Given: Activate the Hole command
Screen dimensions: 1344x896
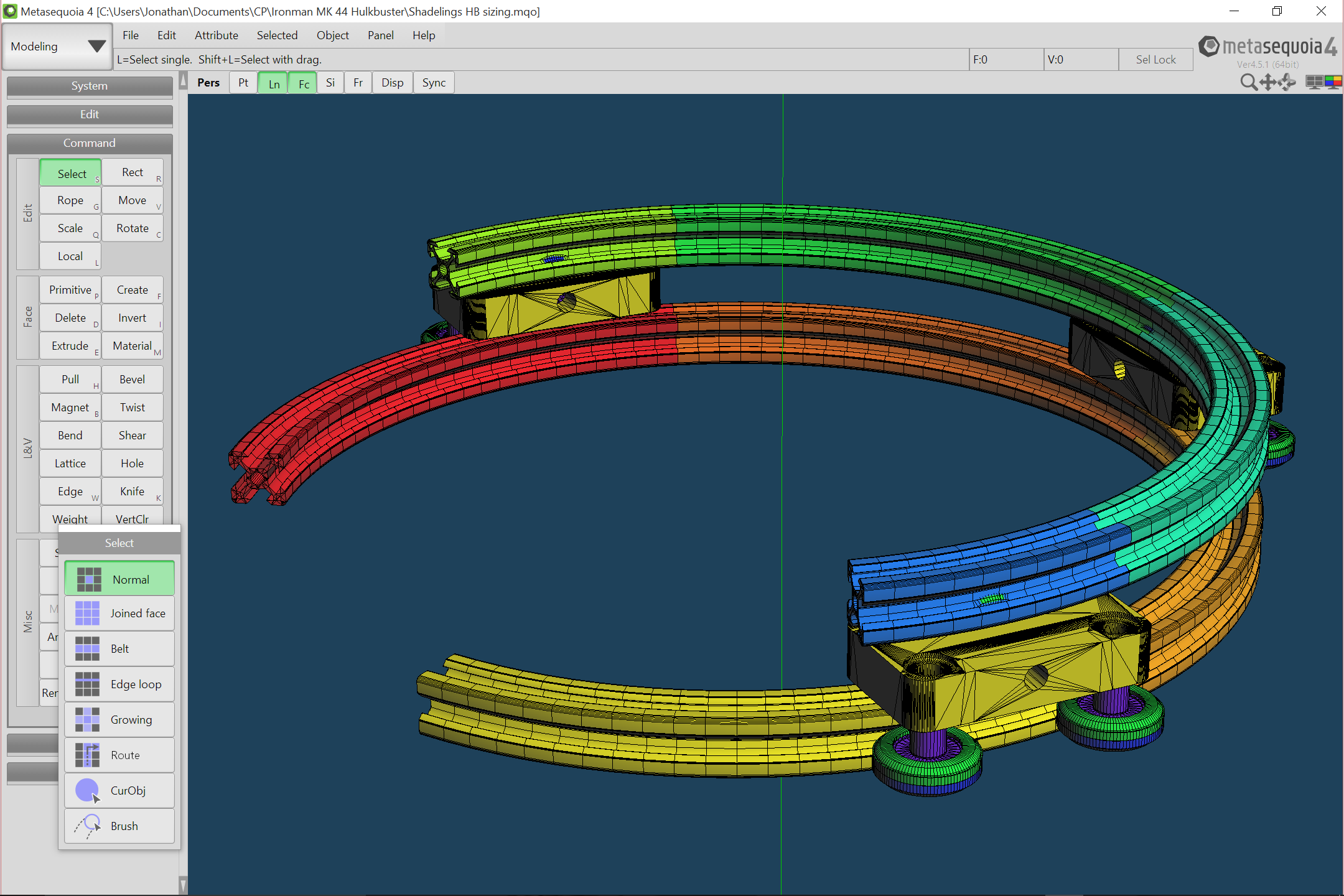Looking at the screenshot, I should click(133, 464).
